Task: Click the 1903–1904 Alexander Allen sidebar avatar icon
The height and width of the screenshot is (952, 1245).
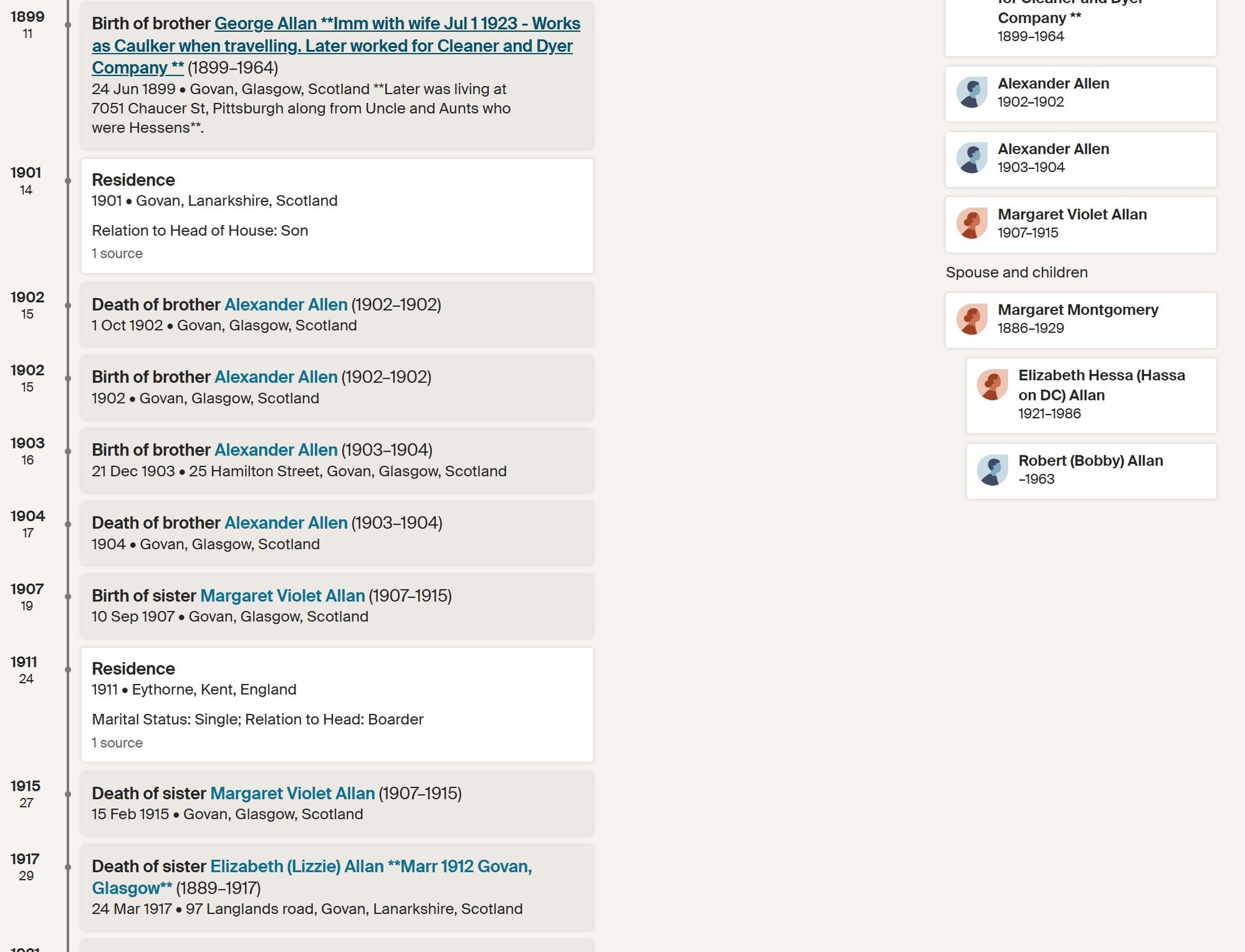Action: 972,159
